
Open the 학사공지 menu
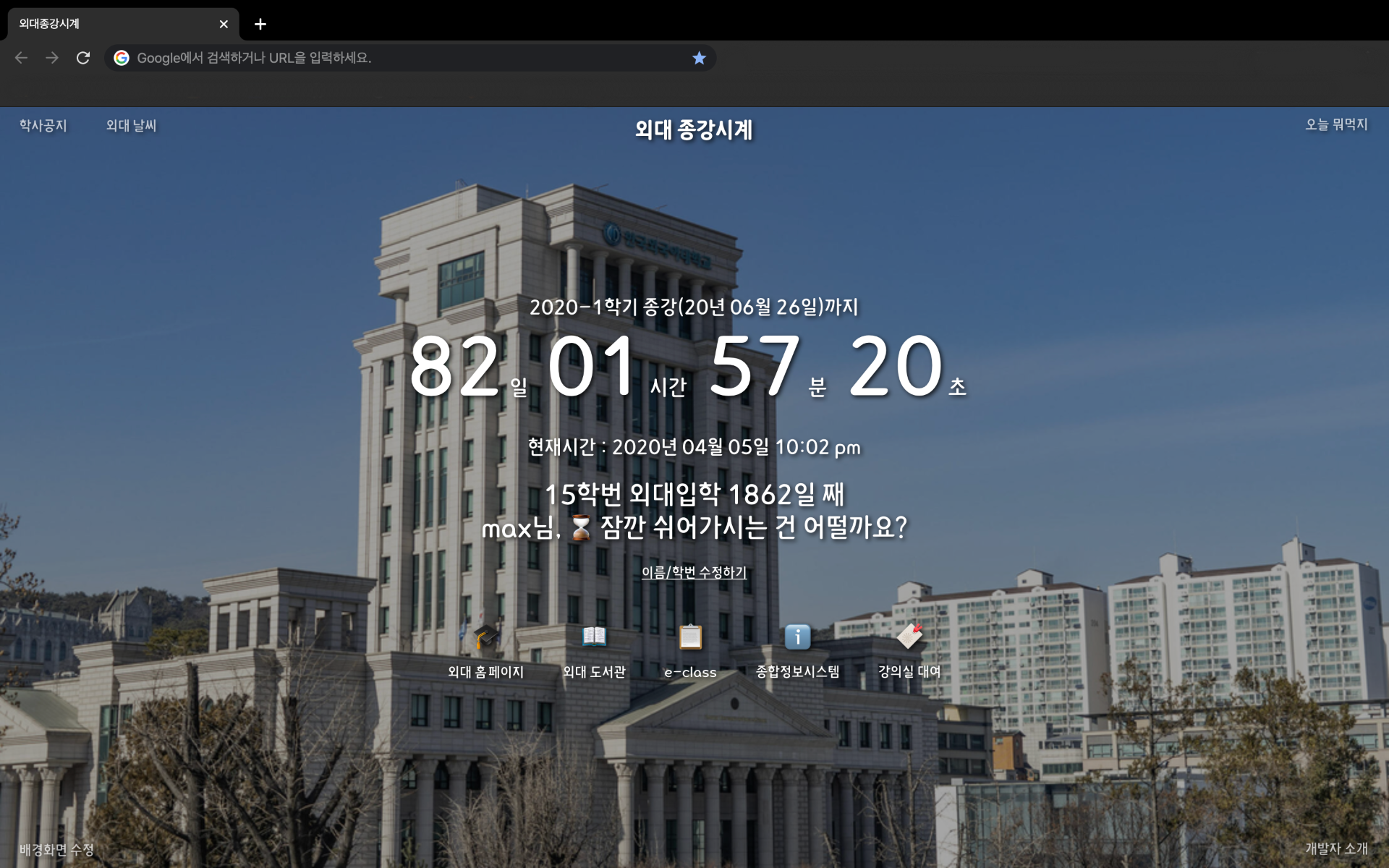(x=43, y=125)
